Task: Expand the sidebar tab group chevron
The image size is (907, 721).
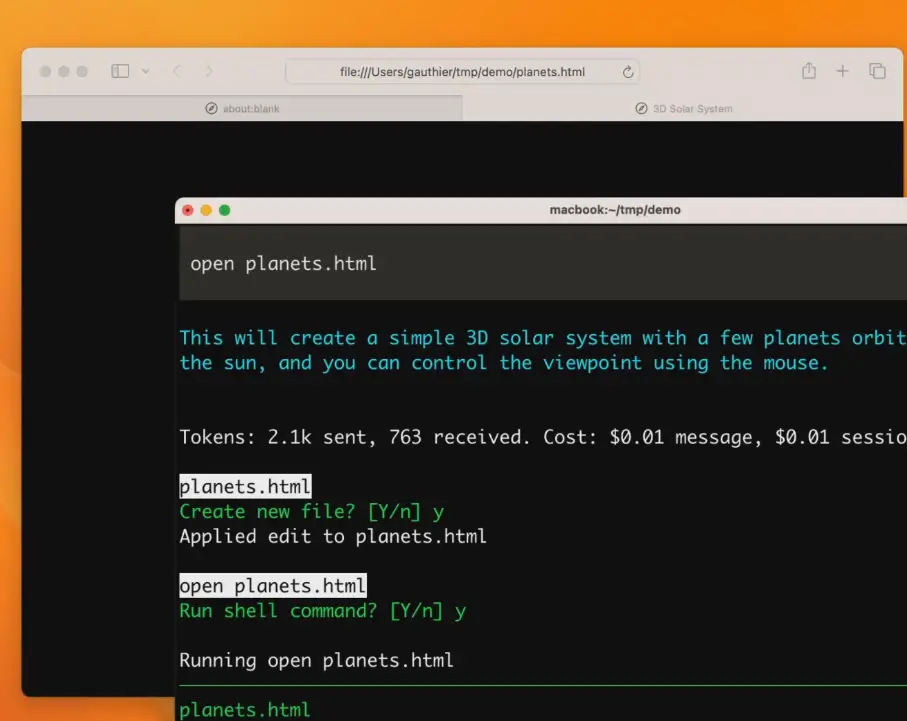Action: coord(146,71)
